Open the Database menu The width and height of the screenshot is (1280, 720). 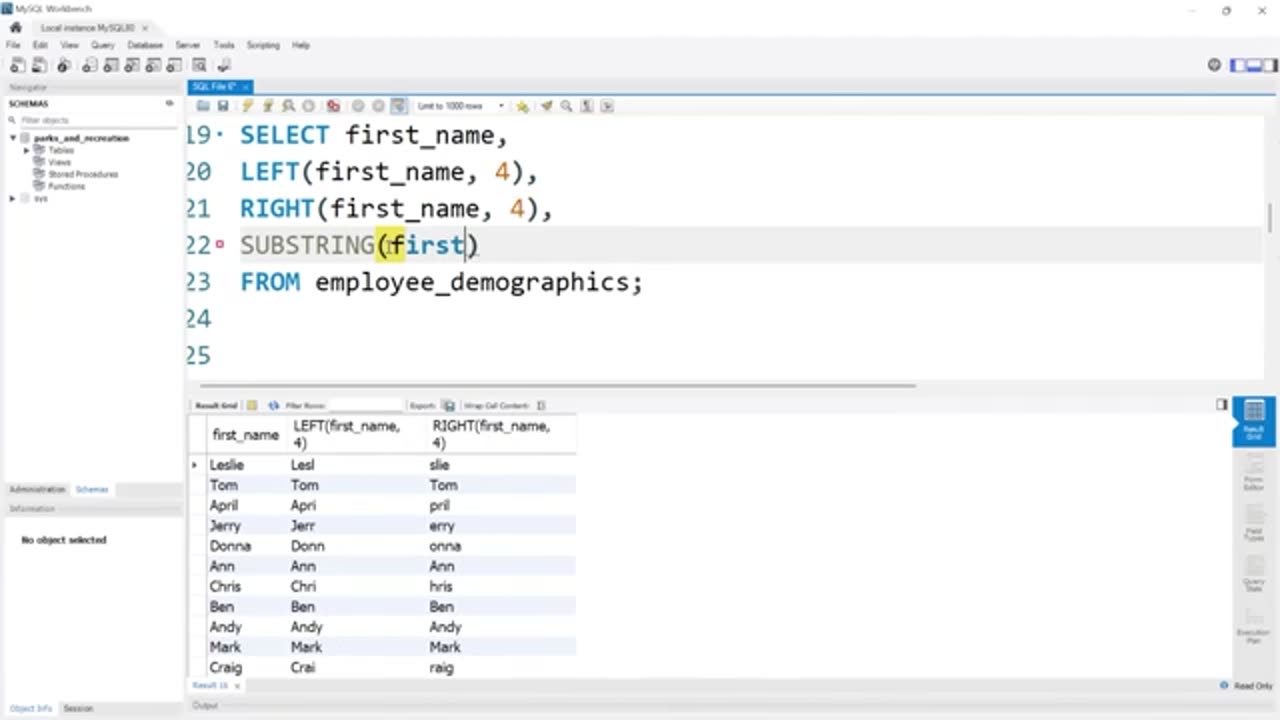pyautogui.click(x=145, y=45)
